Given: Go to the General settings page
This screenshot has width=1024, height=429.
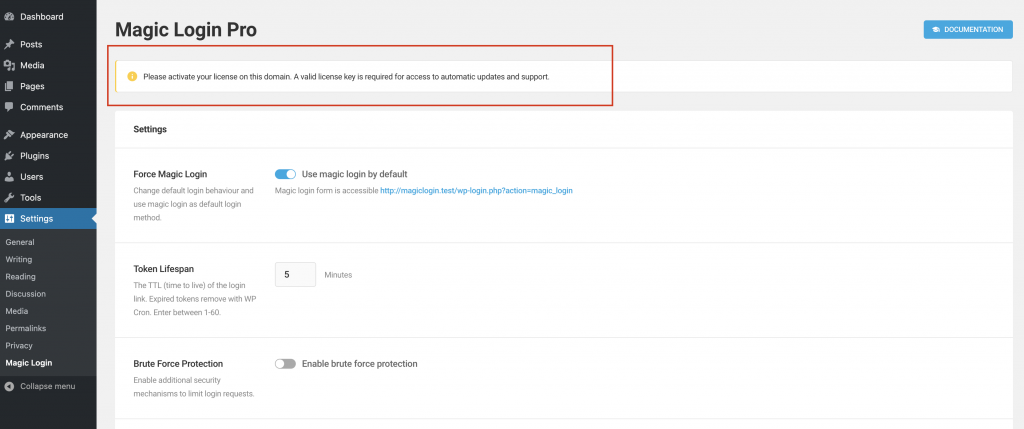Looking at the screenshot, I should [20, 242].
